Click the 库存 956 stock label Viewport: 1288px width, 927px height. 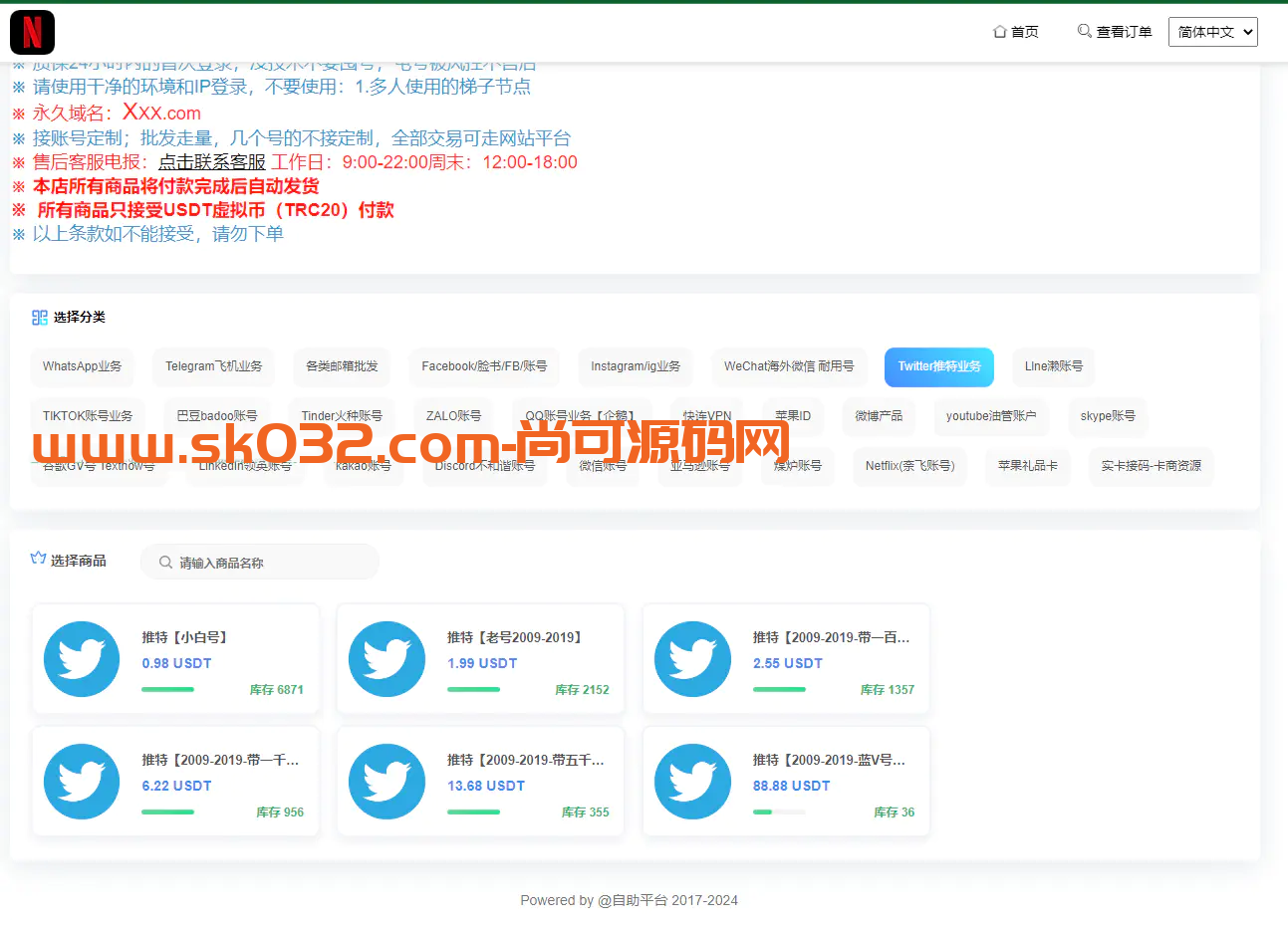[x=280, y=811]
